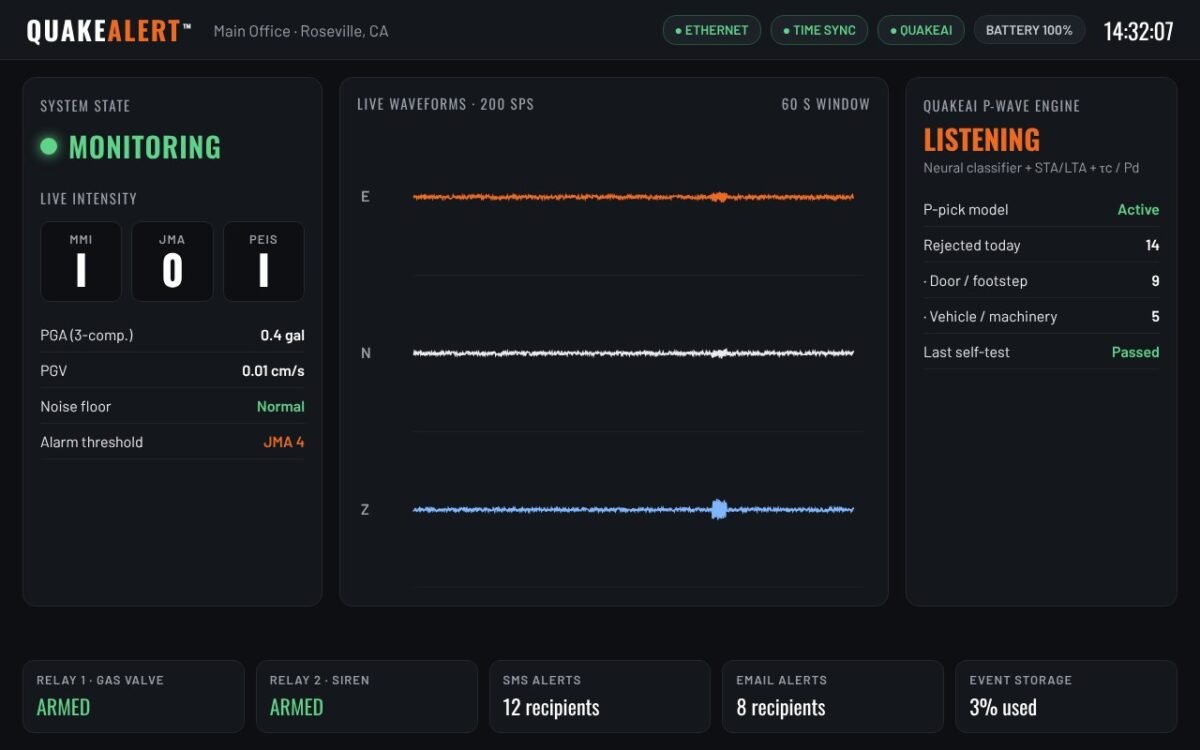Click the Door / footstep row
The height and width of the screenshot is (750, 1200).
pyautogui.click(x=1041, y=281)
